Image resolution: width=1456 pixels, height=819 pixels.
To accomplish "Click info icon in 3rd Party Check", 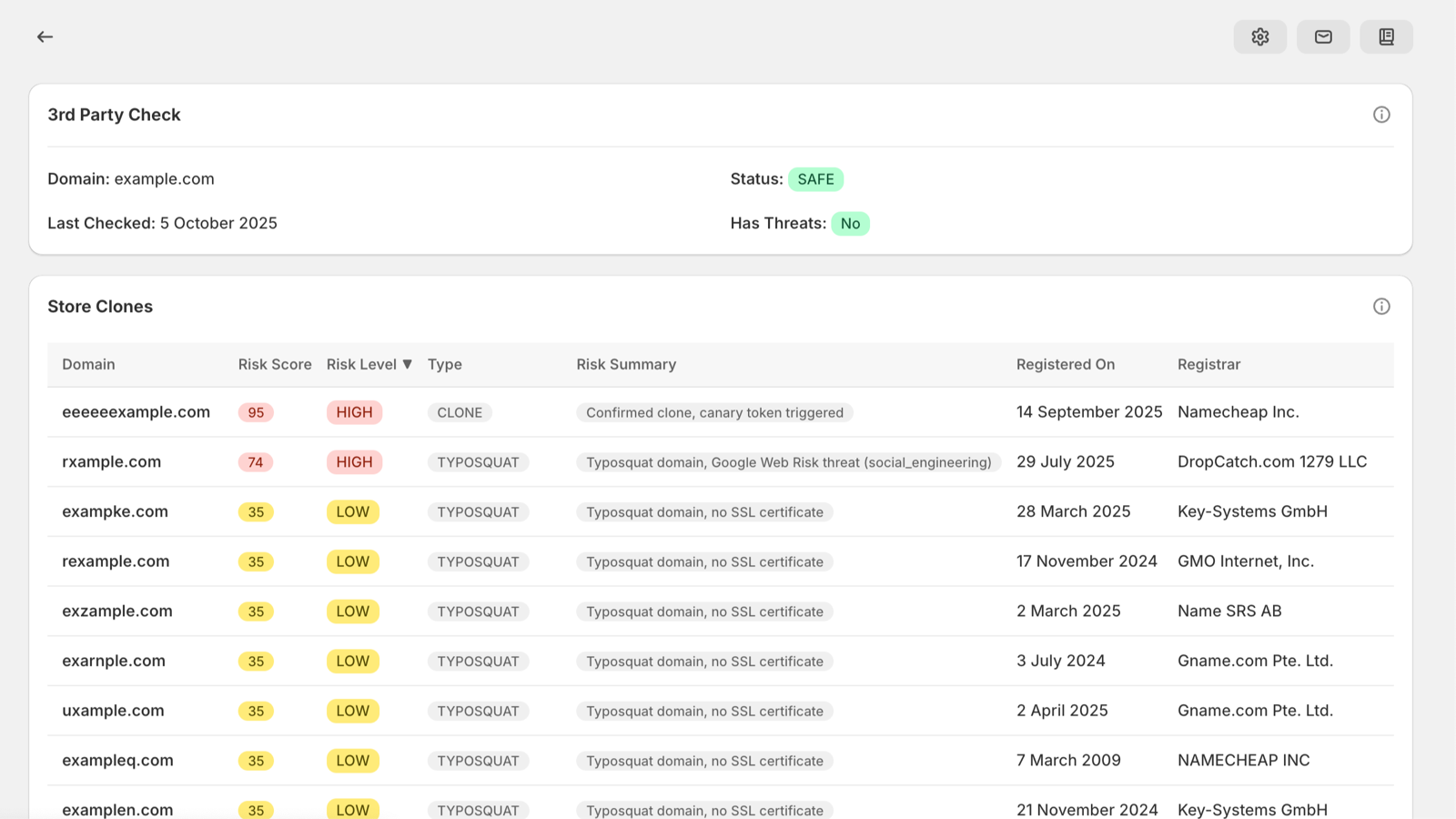I will 1381,115.
